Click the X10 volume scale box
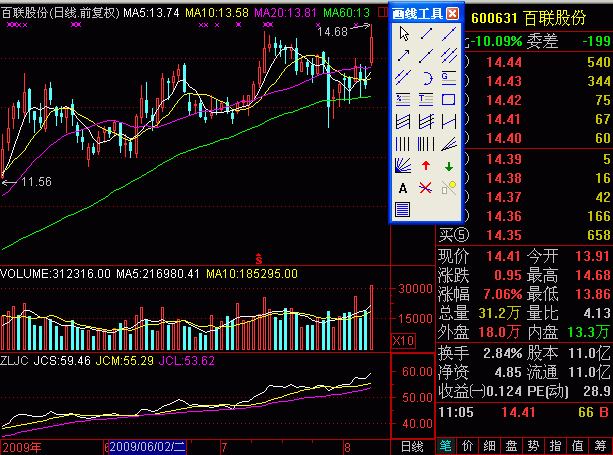This screenshot has height=455, width=613. pos(403,340)
